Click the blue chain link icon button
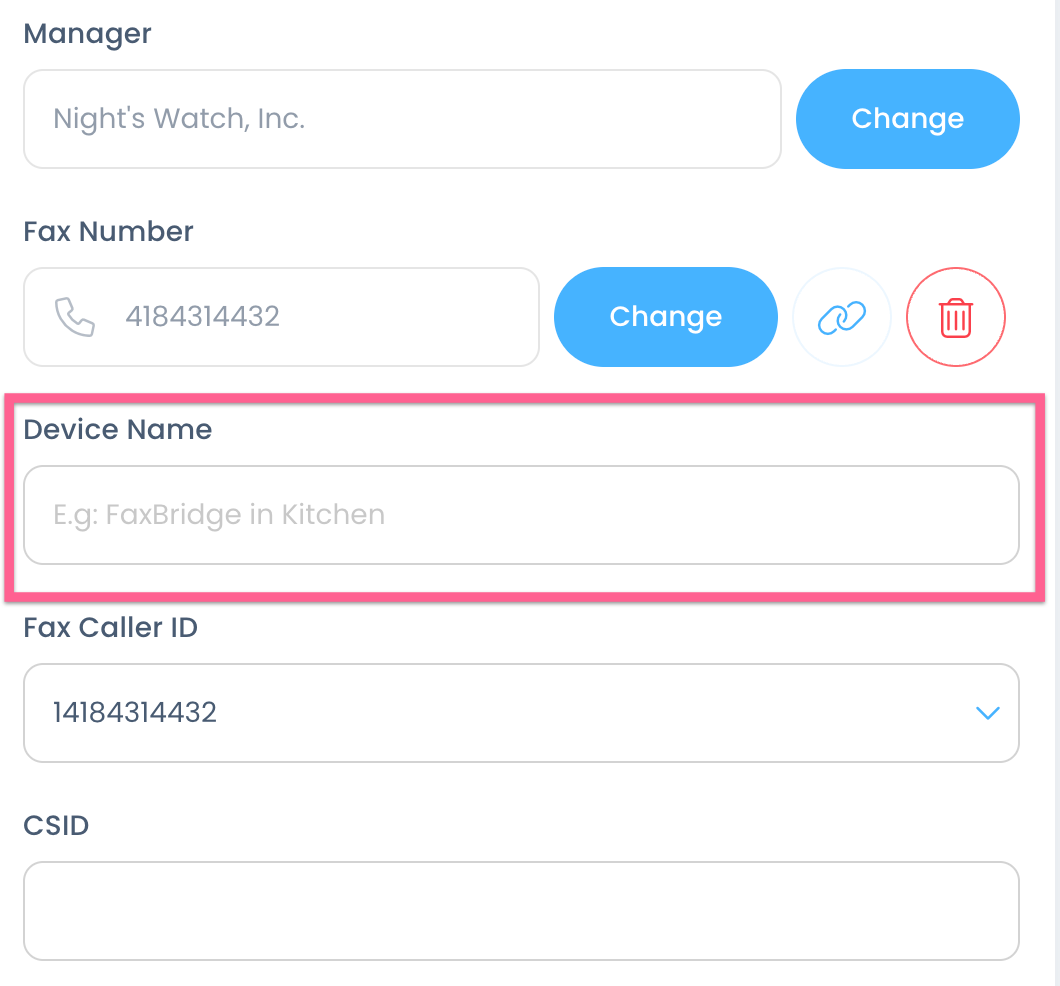Image resolution: width=1060 pixels, height=986 pixels. 842,317
